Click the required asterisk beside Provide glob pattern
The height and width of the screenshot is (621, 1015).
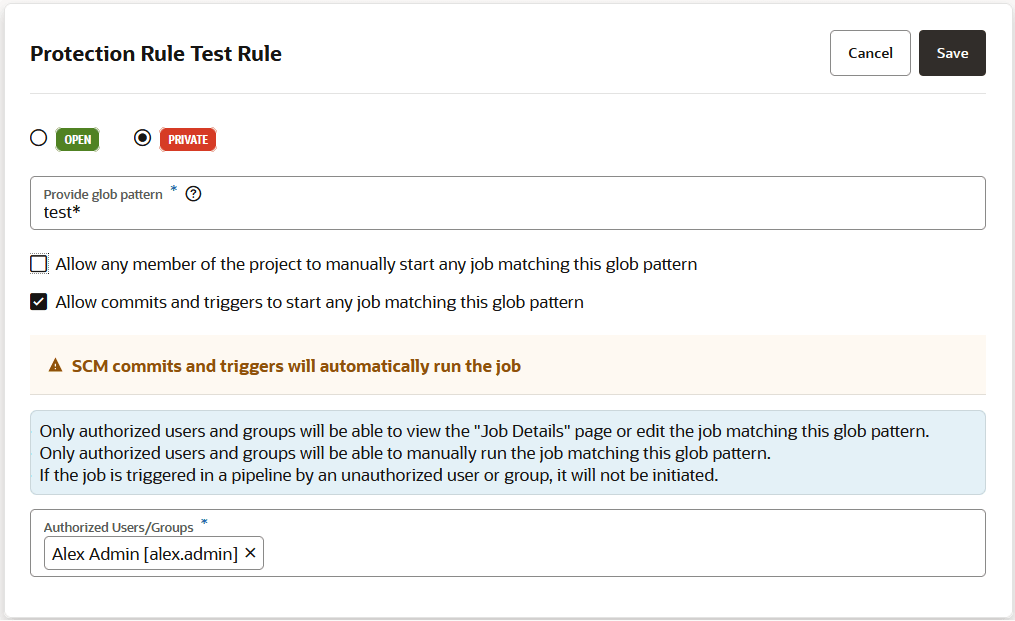click(172, 190)
